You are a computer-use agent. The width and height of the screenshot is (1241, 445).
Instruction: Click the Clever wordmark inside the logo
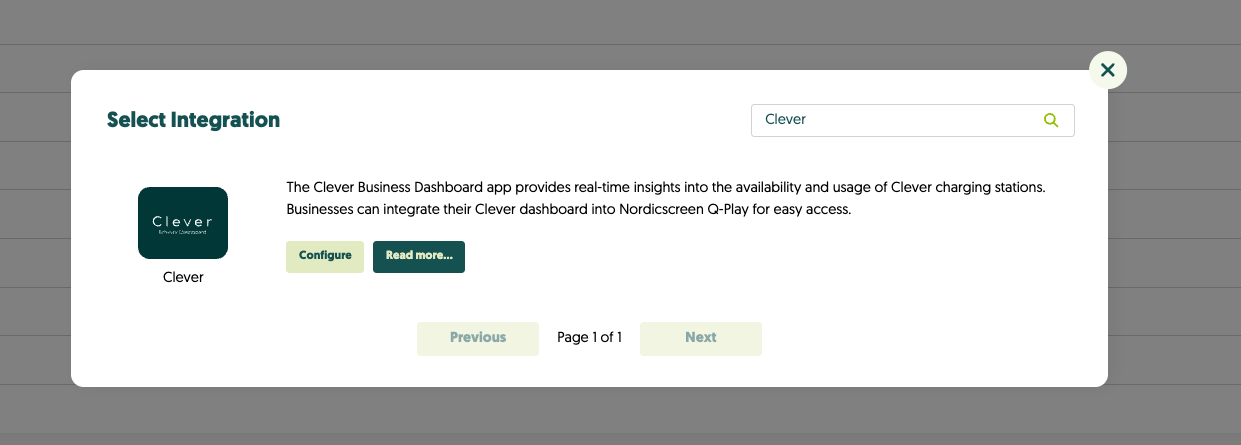[x=182, y=220]
